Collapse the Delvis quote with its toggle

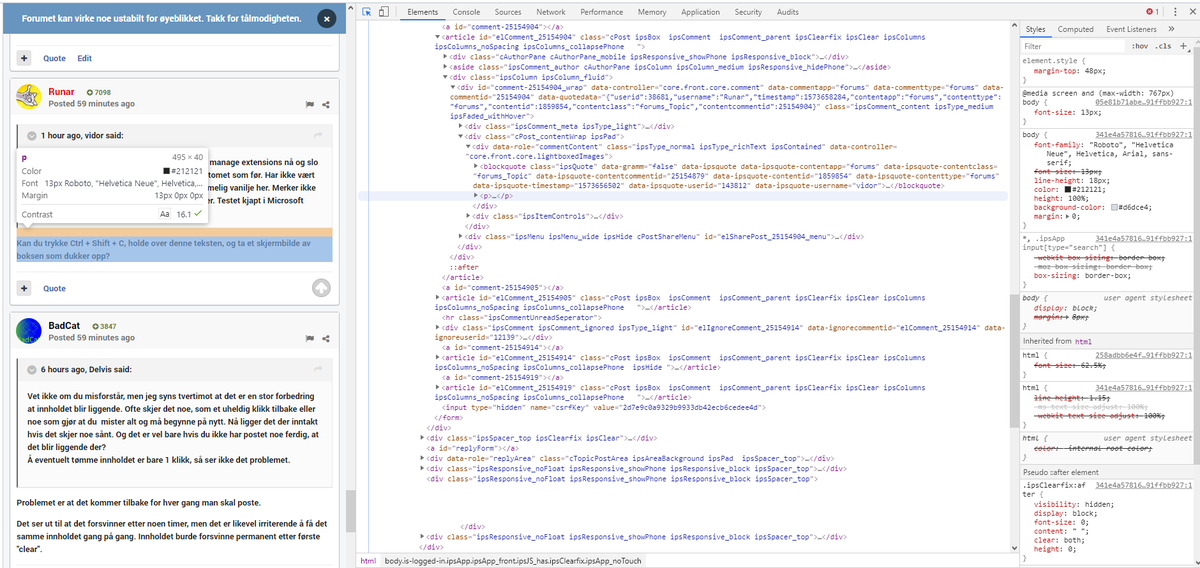pyautogui.click(x=32, y=369)
